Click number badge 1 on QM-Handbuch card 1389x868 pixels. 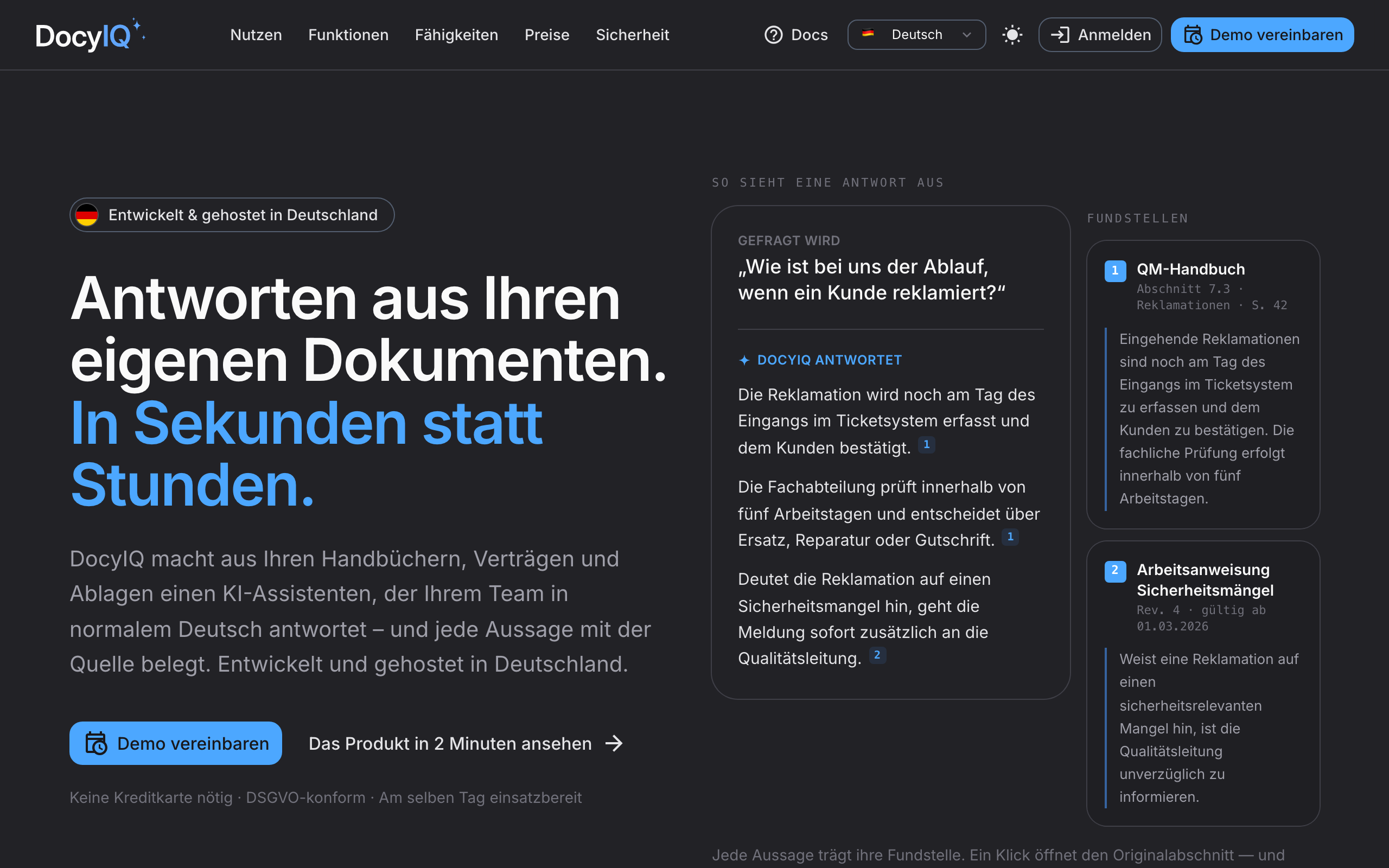1114,270
